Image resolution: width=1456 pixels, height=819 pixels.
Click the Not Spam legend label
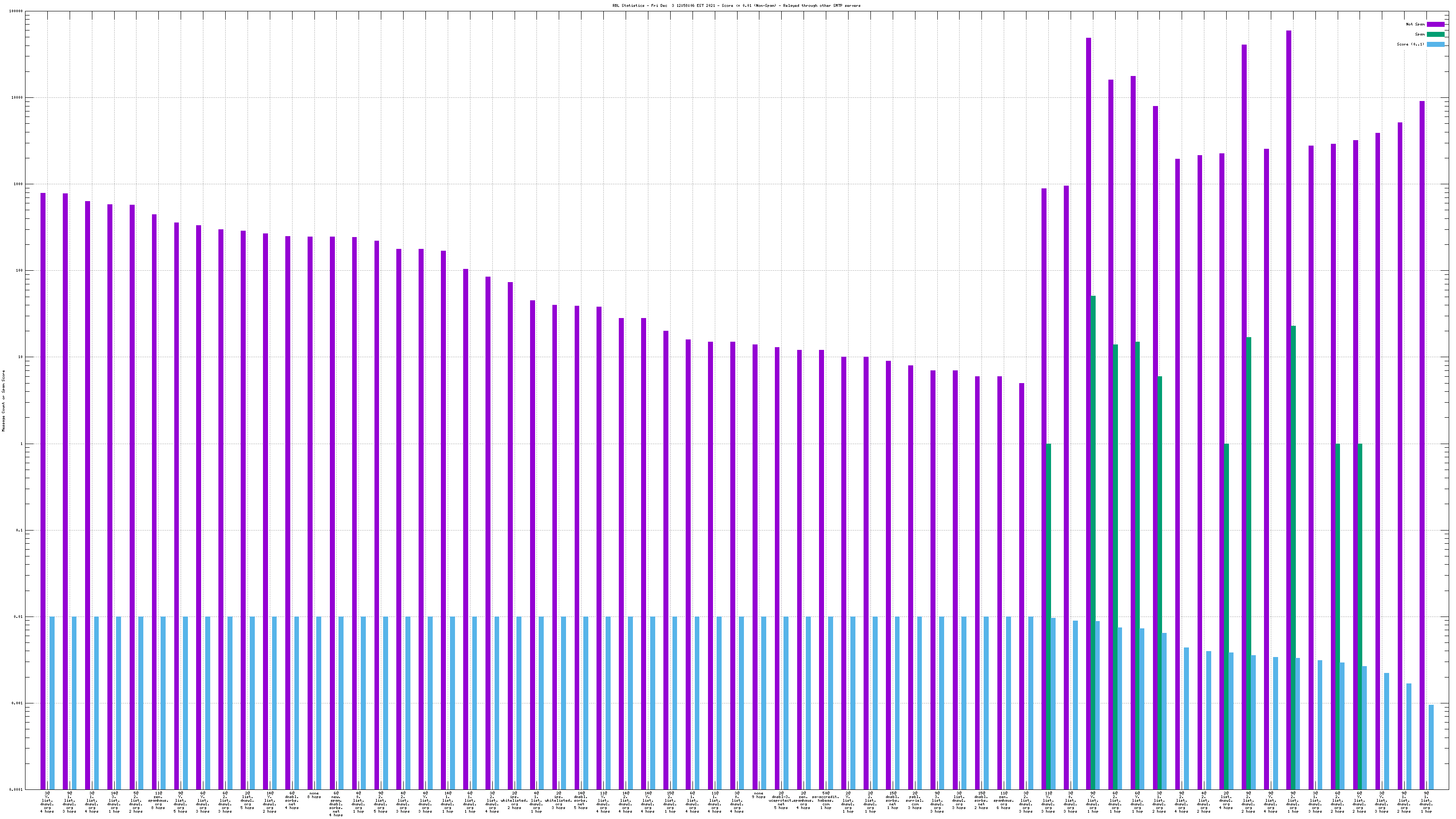[1416, 24]
